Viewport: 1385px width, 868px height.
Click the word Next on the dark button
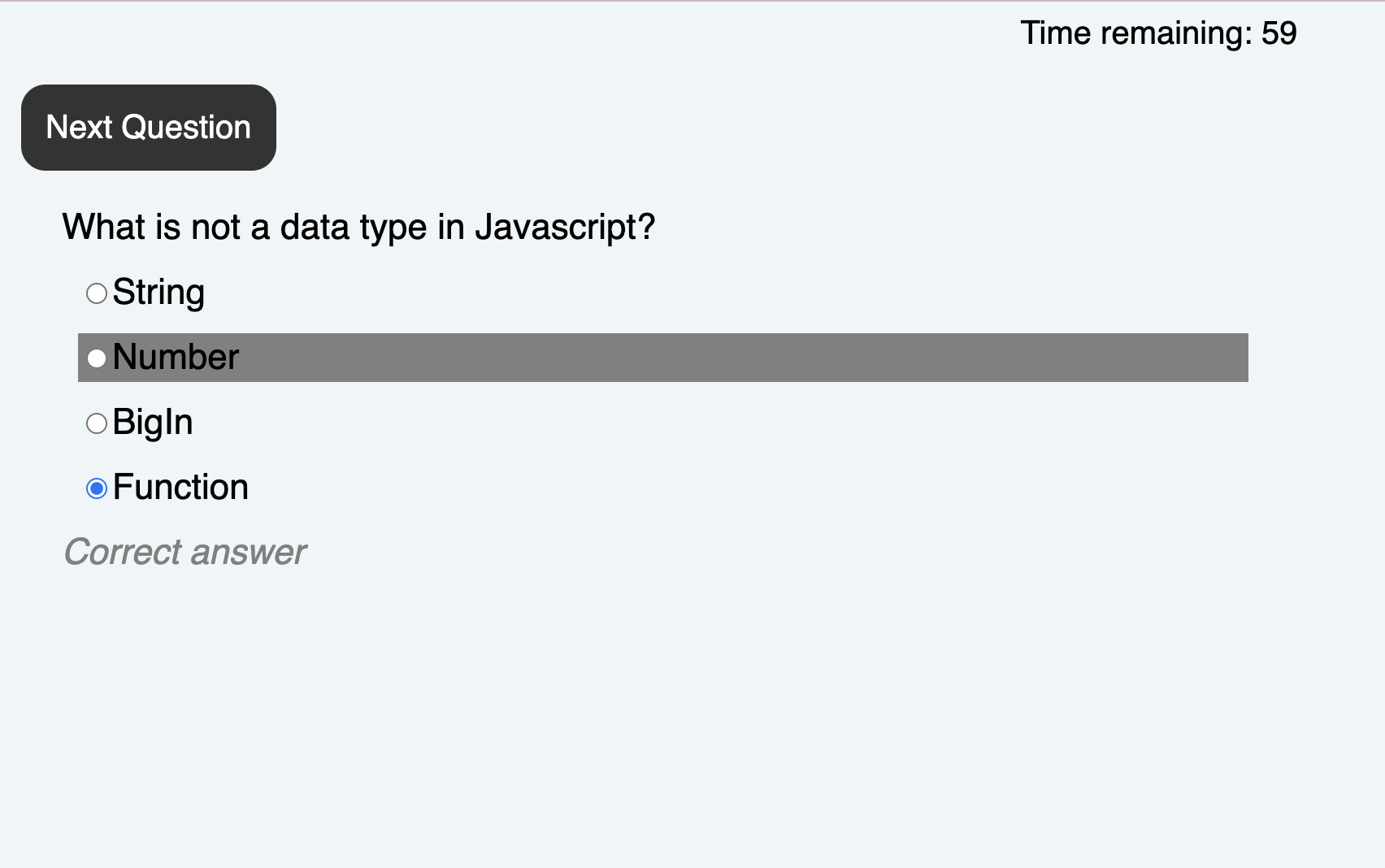[79, 128]
